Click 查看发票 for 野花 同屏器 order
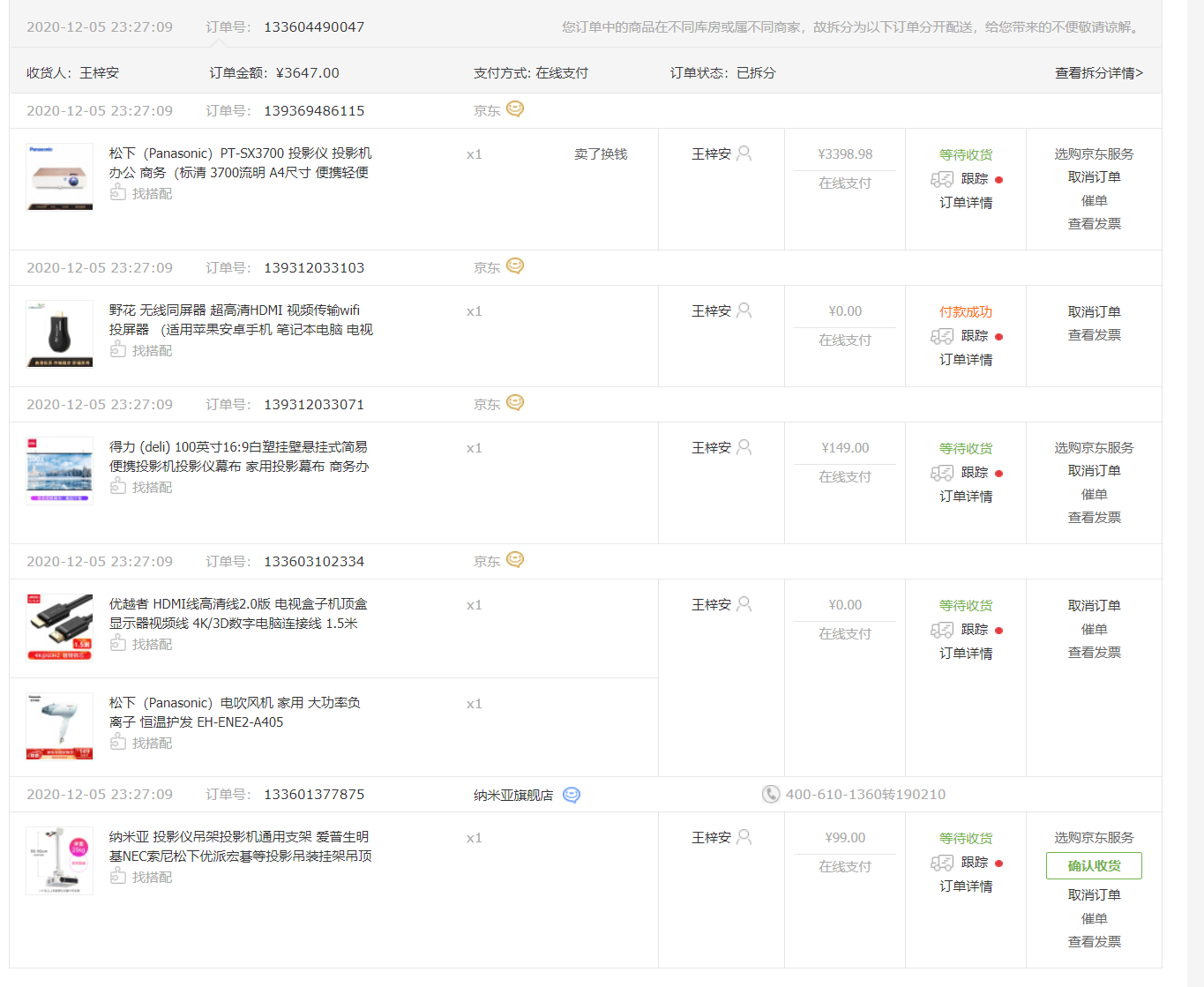Viewport: 1204px width, 987px height. click(1095, 335)
